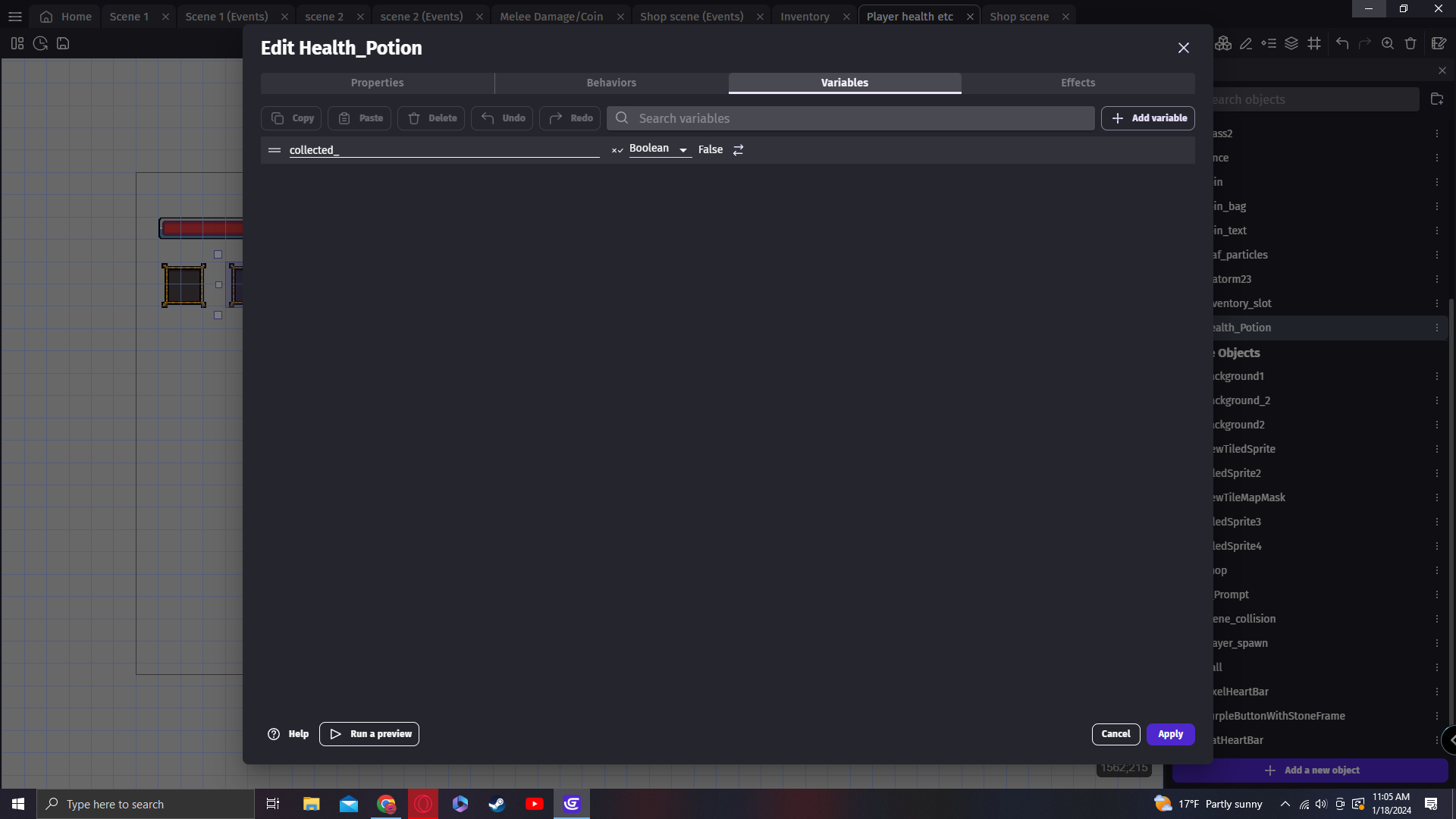Click the variable type icon beside Boolean
This screenshot has height=819, width=1456.
tap(617, 150)
